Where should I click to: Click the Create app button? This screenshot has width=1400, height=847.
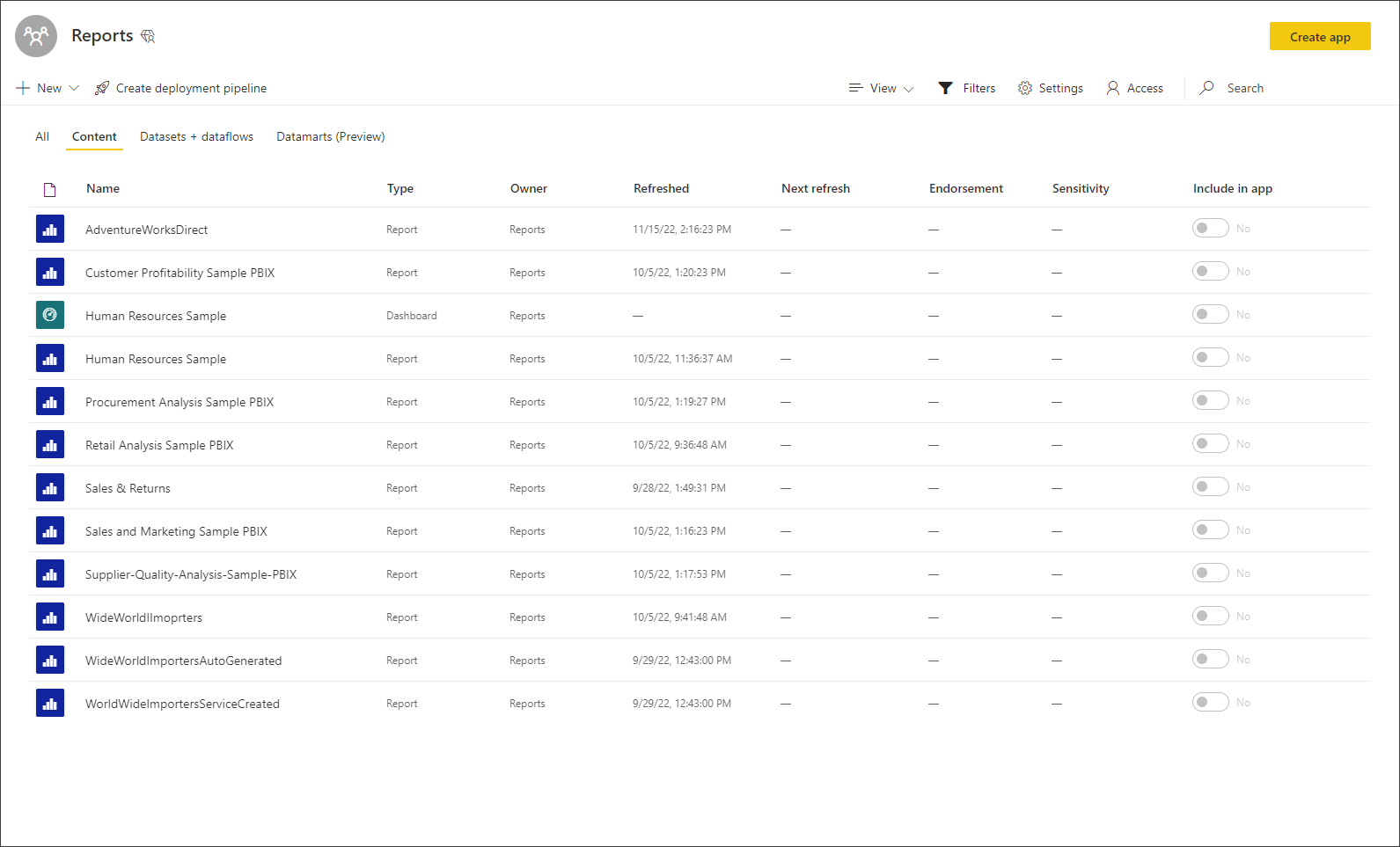[1320, 36]
